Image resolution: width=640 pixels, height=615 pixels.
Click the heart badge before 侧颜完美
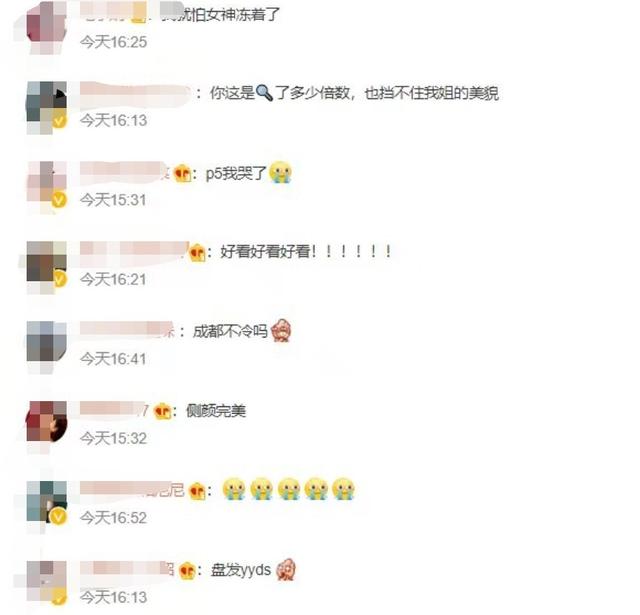point(162,411)
